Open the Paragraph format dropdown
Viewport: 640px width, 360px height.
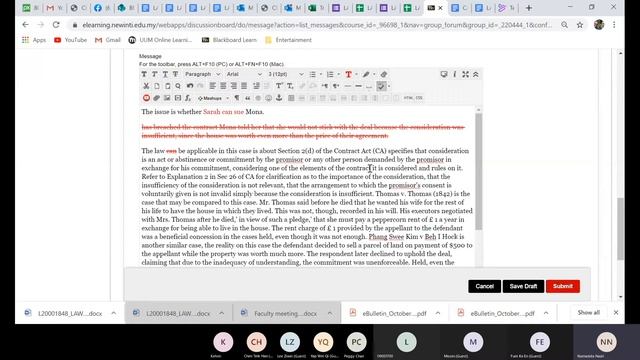click(x=202, y=74)
